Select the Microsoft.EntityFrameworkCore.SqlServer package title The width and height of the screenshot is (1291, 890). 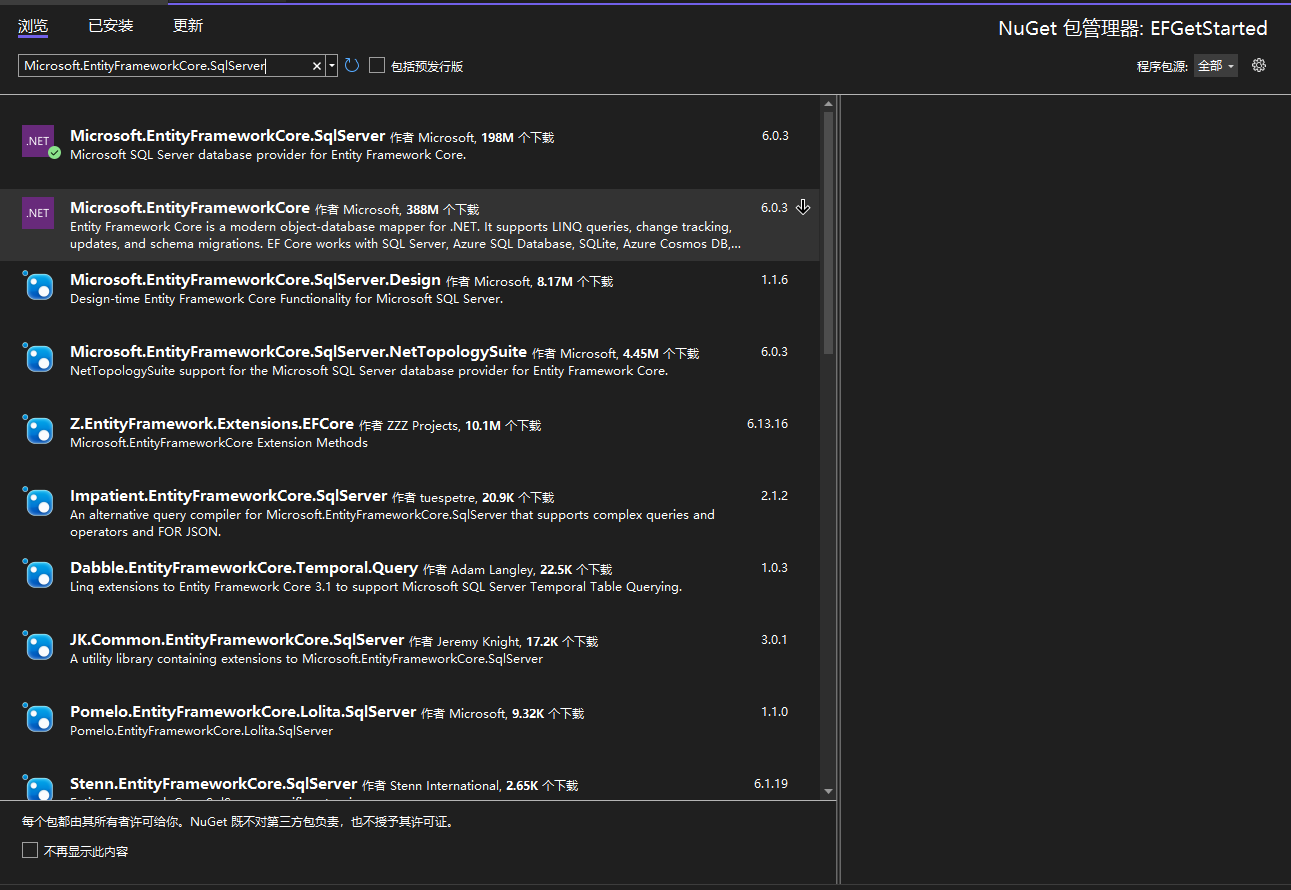(227, 136)
